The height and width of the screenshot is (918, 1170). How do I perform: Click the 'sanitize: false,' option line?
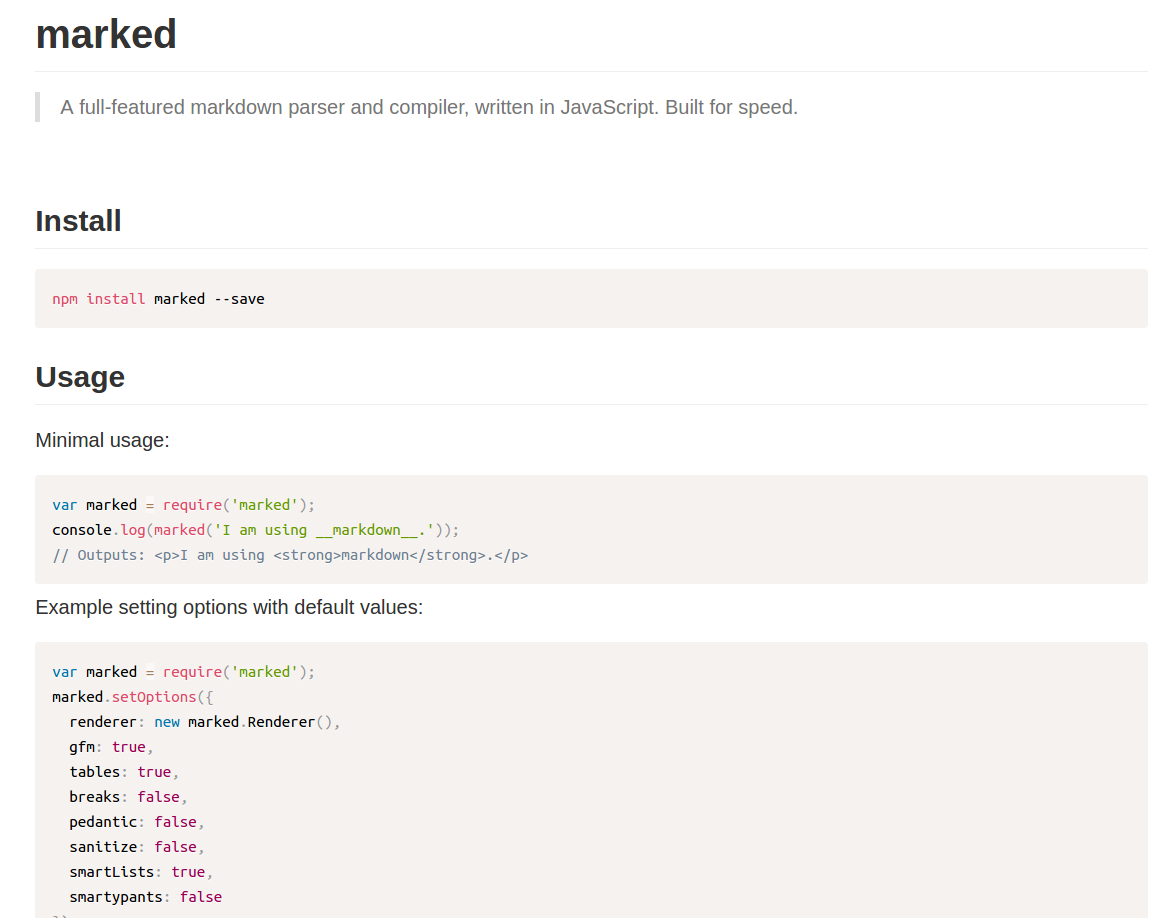137,847
